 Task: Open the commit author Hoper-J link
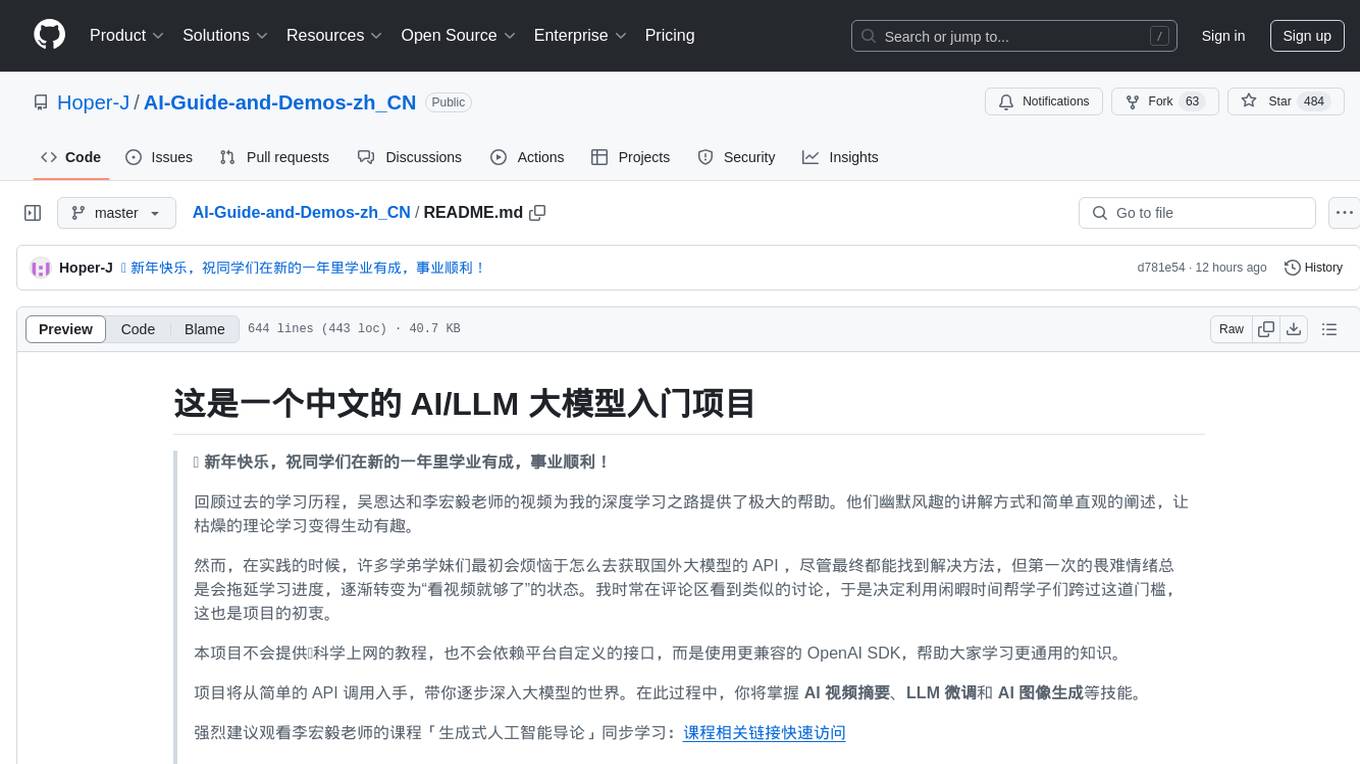pos(86,268)
